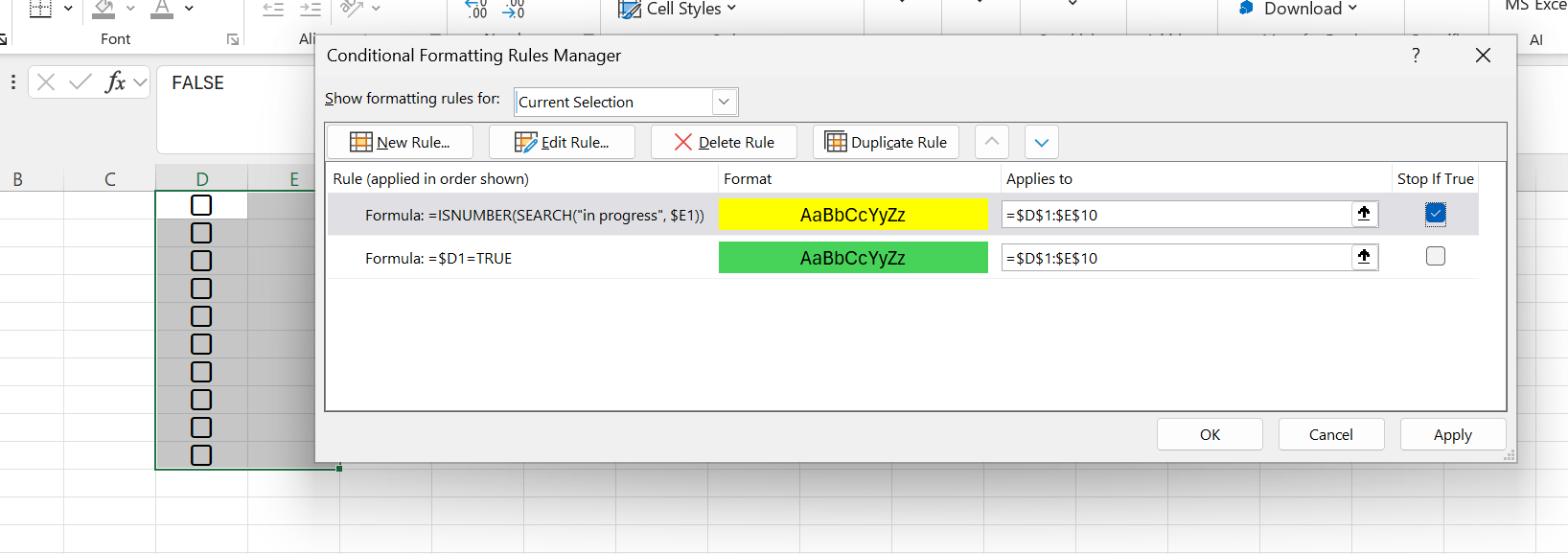Click the formula bar Cancel X icon
The image size is (1568, 554).
(46, 82)
